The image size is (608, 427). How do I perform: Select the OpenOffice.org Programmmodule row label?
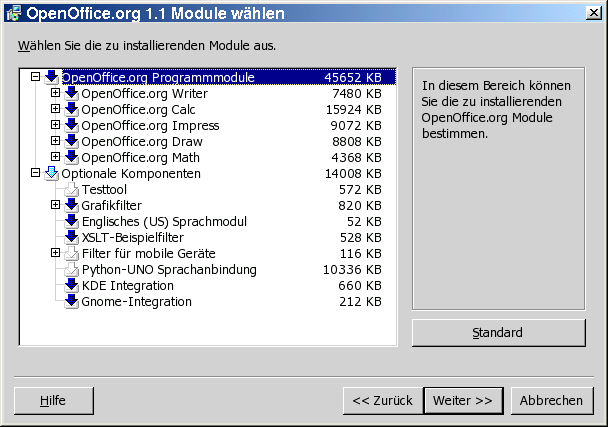coord(158,77)
